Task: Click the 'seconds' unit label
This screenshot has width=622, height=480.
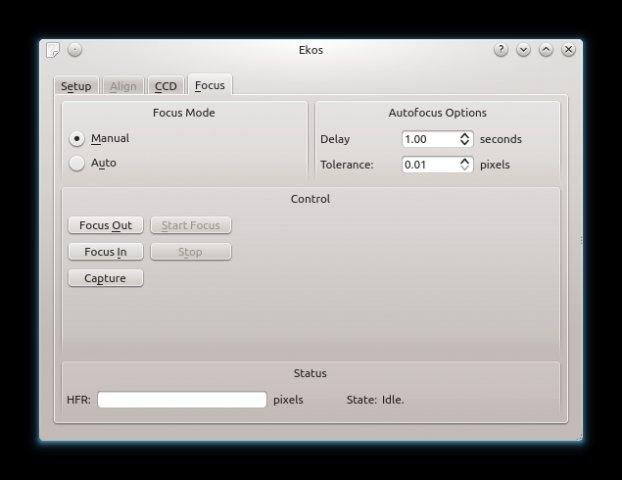Action: pyautogui.click(x=501, y=139)
